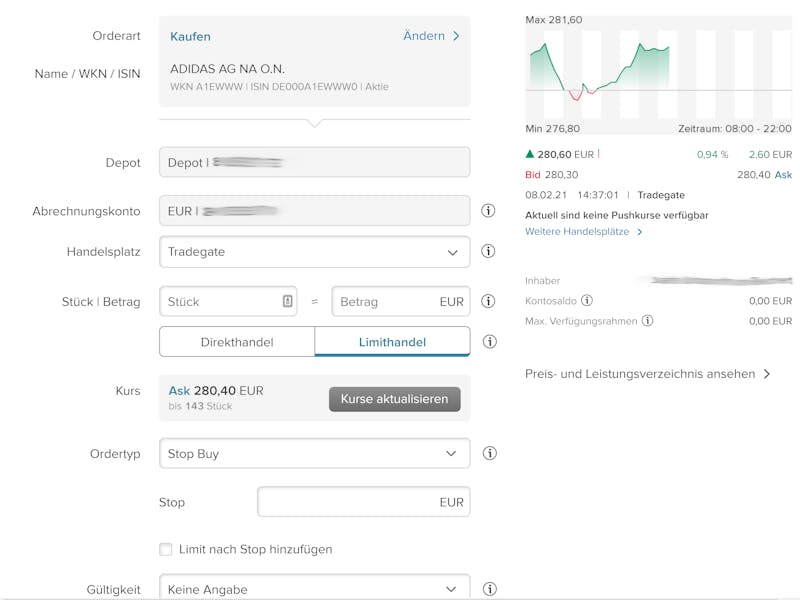Click the Inhaber label
This screenshot has width=800, height=600.
pyautogui.click(x=542, y=281)
